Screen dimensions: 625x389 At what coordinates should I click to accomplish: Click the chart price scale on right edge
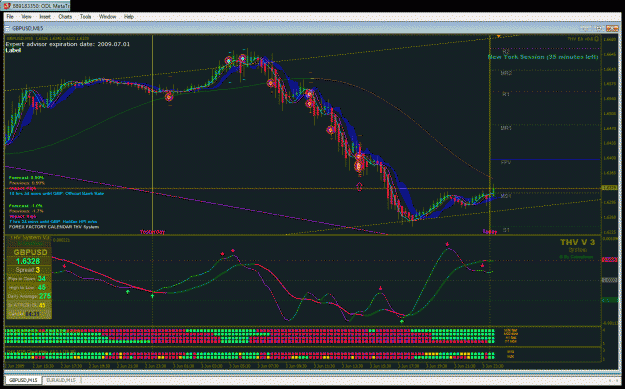(610, 136)
